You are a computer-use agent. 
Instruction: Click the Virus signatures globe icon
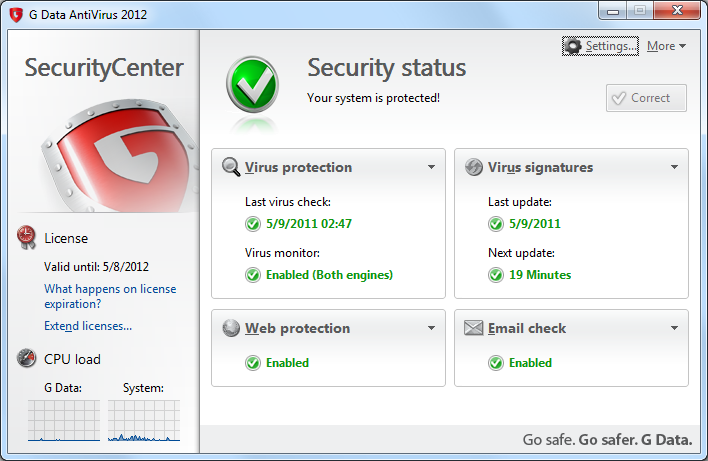click(474, 167)
